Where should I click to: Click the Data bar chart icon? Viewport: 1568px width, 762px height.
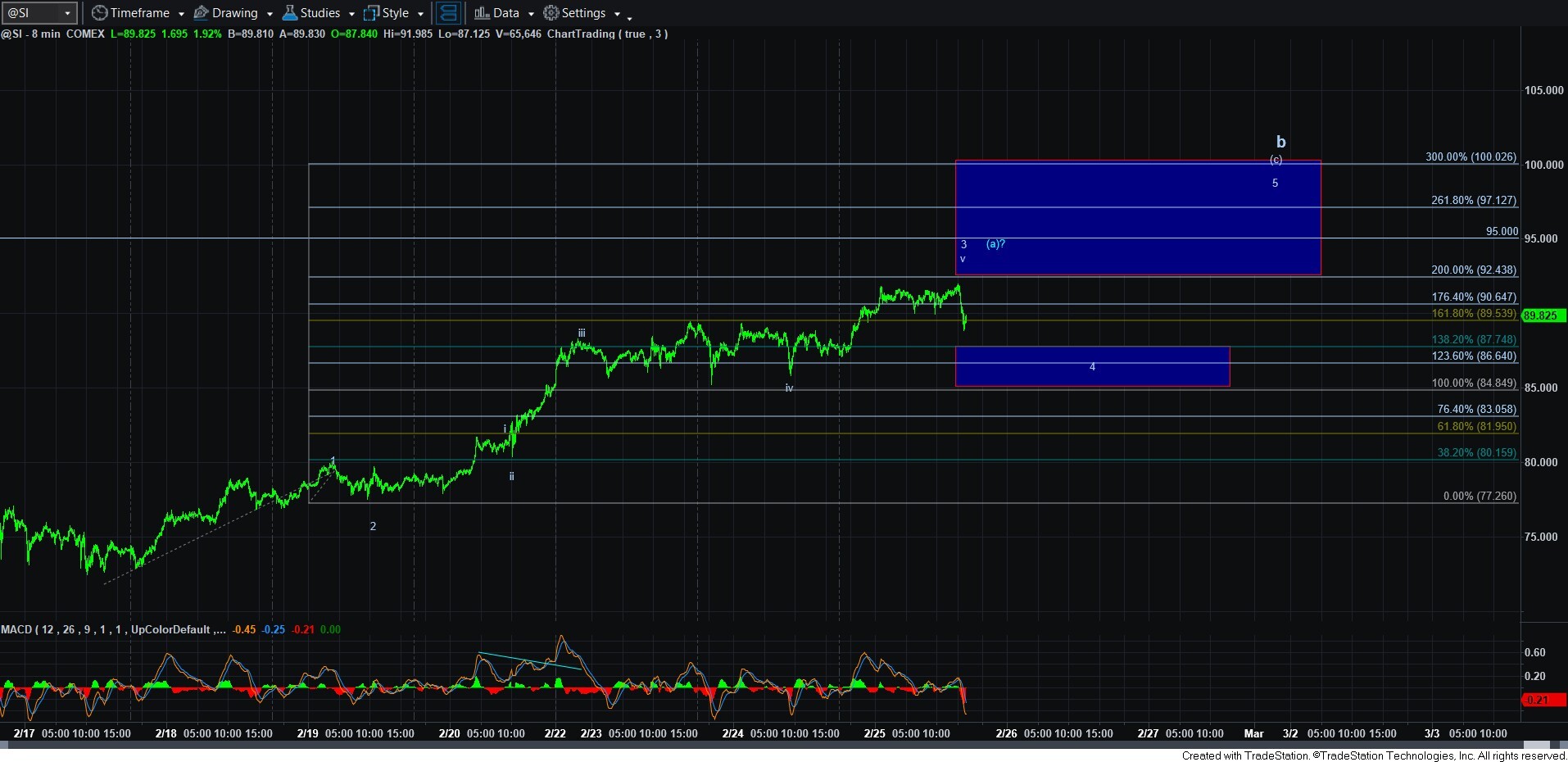coord(482,13)
